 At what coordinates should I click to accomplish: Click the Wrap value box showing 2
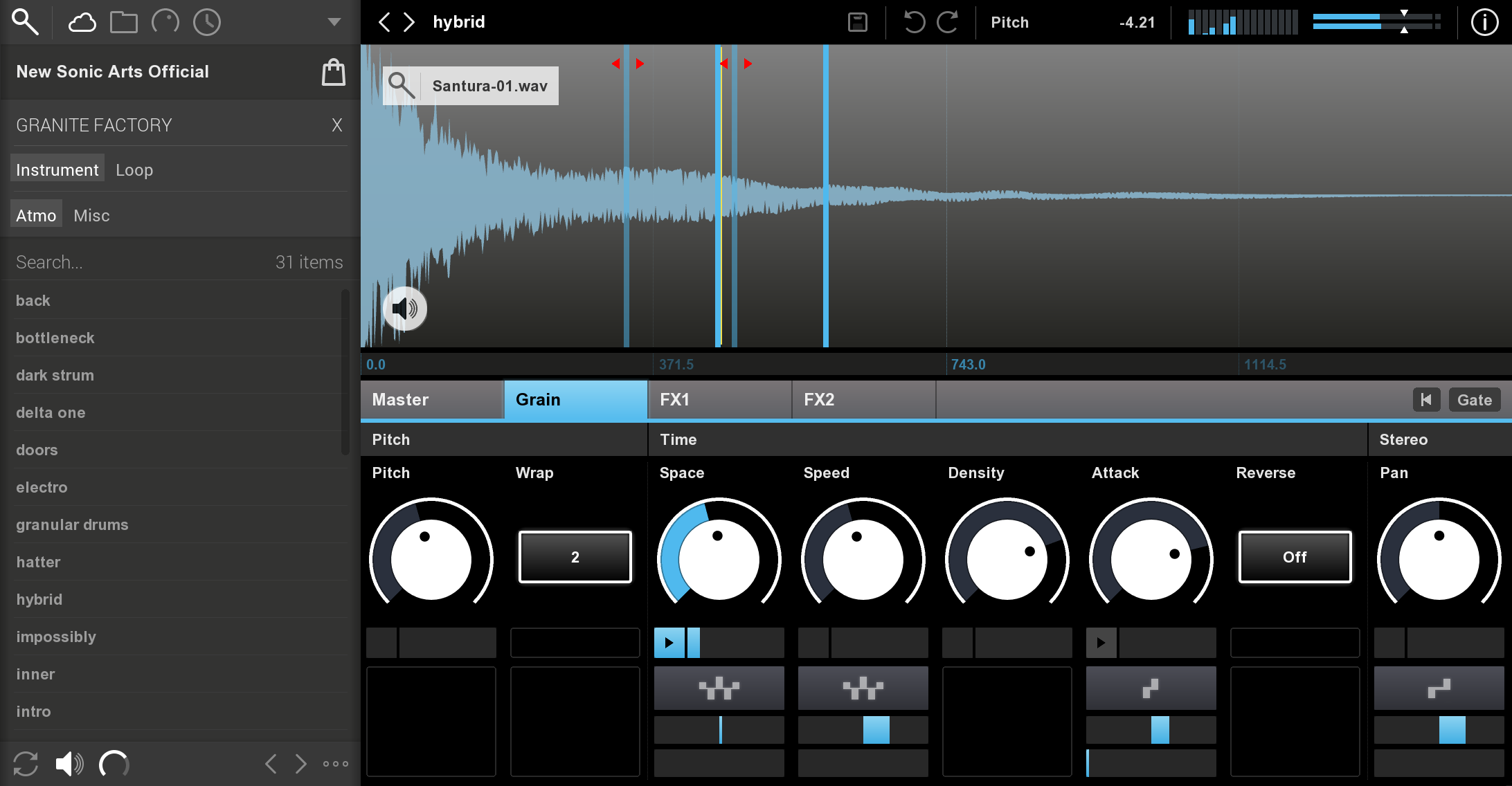[x=575, y=557]
